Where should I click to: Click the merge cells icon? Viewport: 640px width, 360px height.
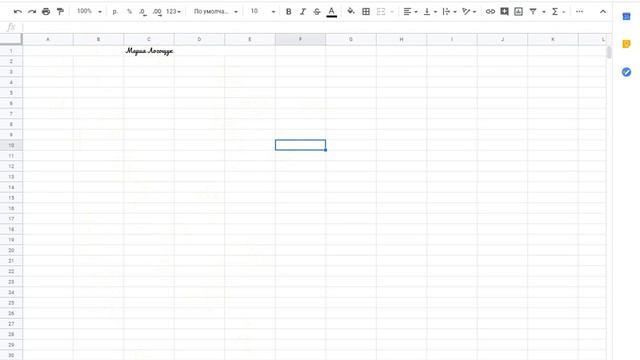click(x=381, y=11)
